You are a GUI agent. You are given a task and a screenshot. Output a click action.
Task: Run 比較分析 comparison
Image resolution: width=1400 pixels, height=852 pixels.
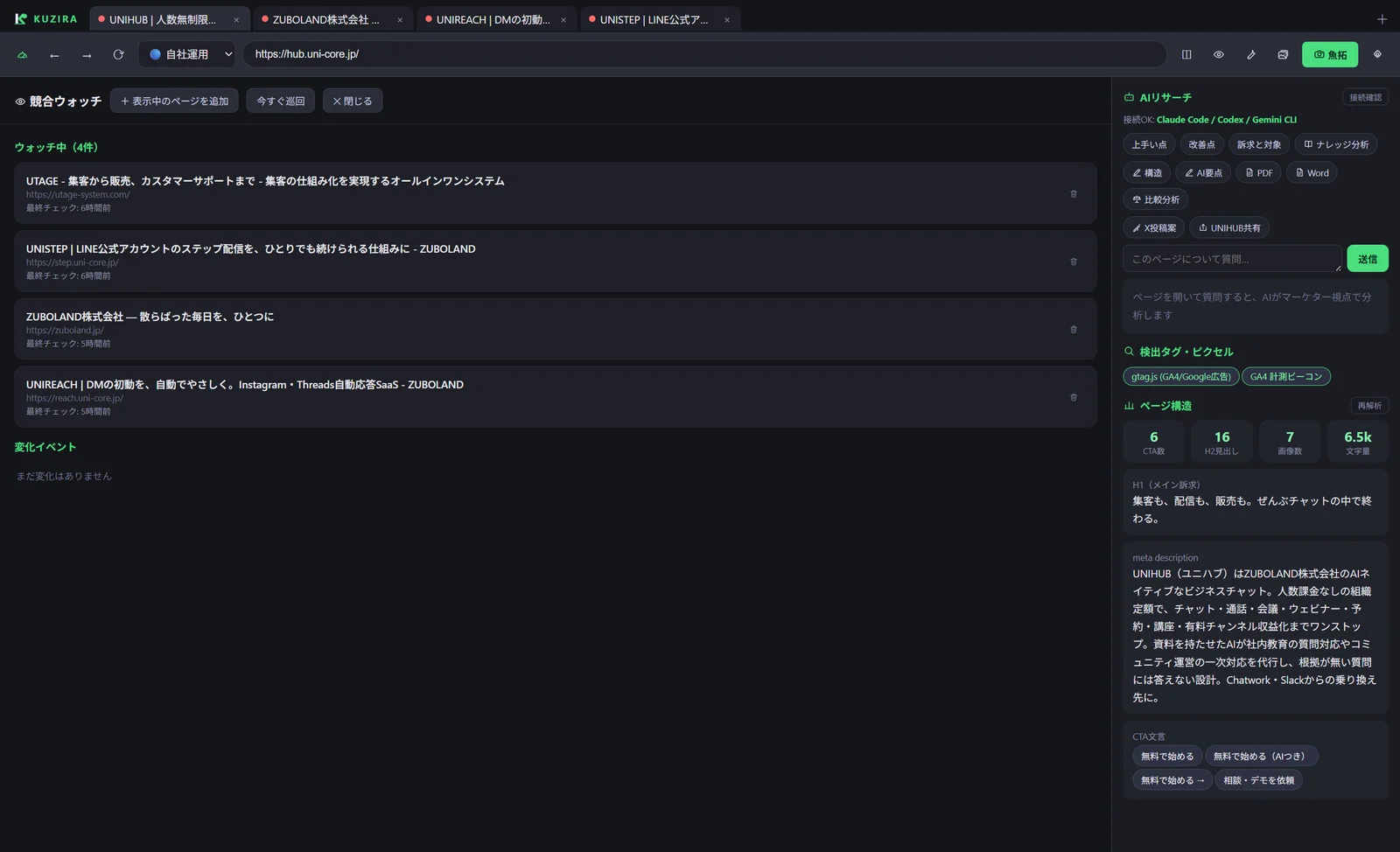click(x=1156, y=199)
